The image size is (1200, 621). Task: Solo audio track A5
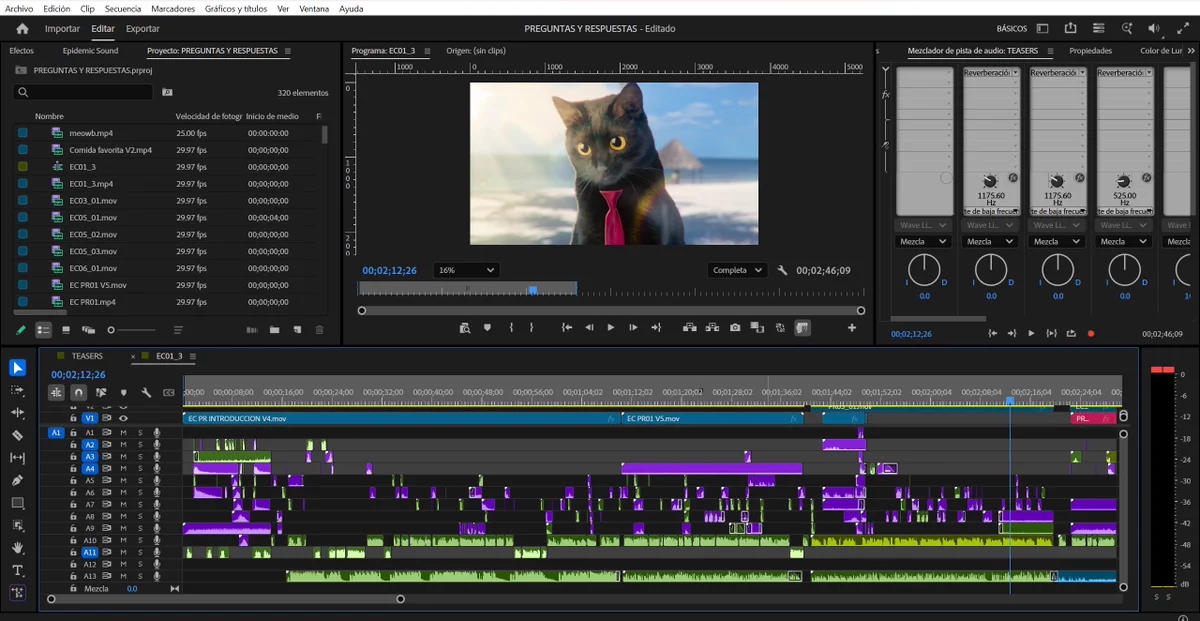tap(140, 481)
